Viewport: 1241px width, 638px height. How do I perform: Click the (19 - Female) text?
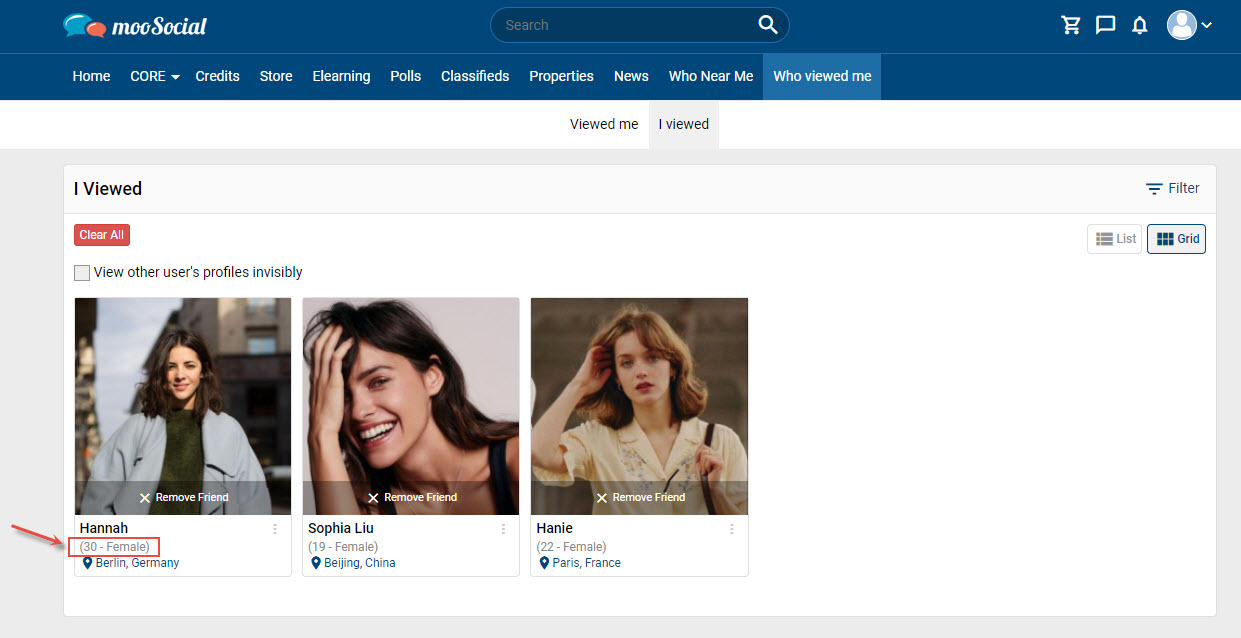point(343,547)
